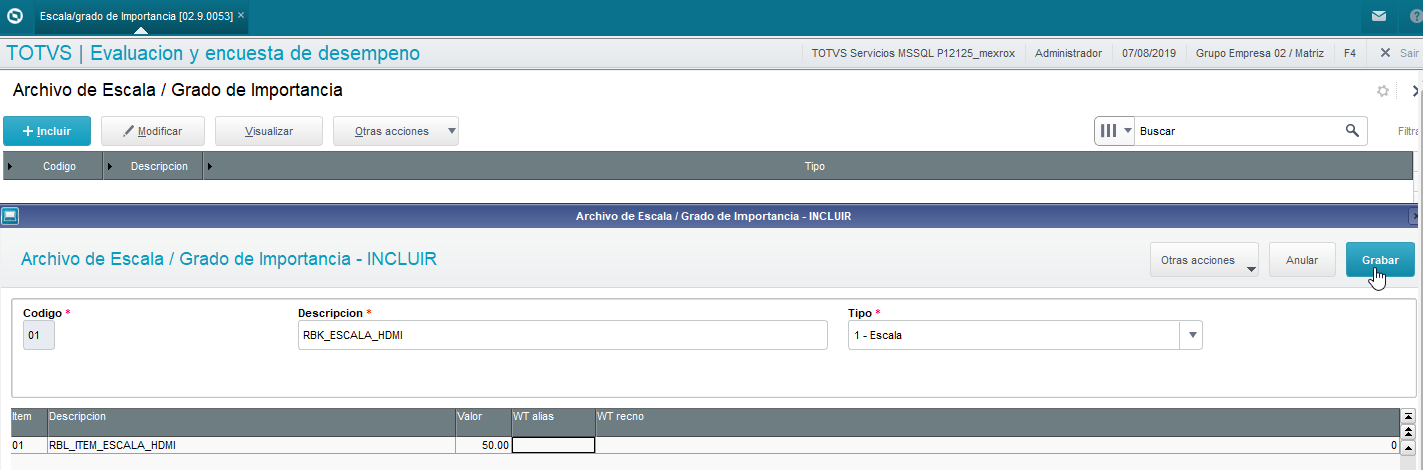
Task: Click the F4 shortcut in header bar
Action: point(1350,53)
